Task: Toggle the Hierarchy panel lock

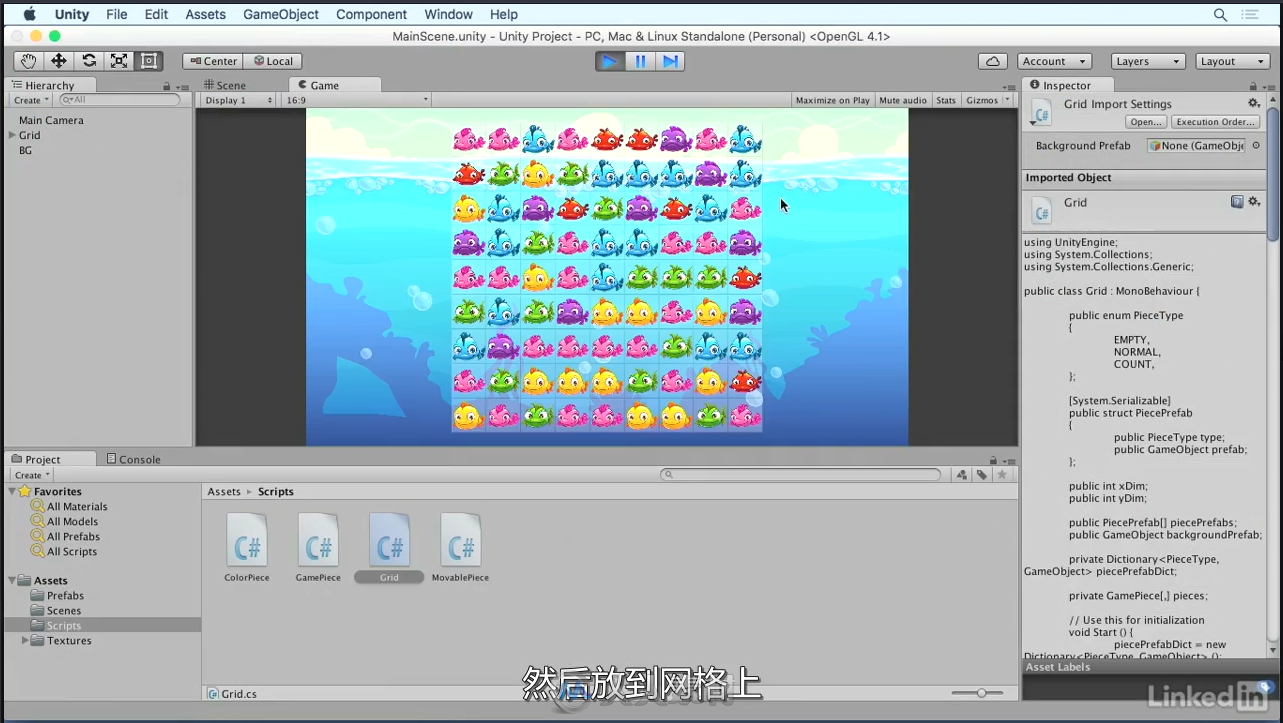Action: click(x=167, y=86)
